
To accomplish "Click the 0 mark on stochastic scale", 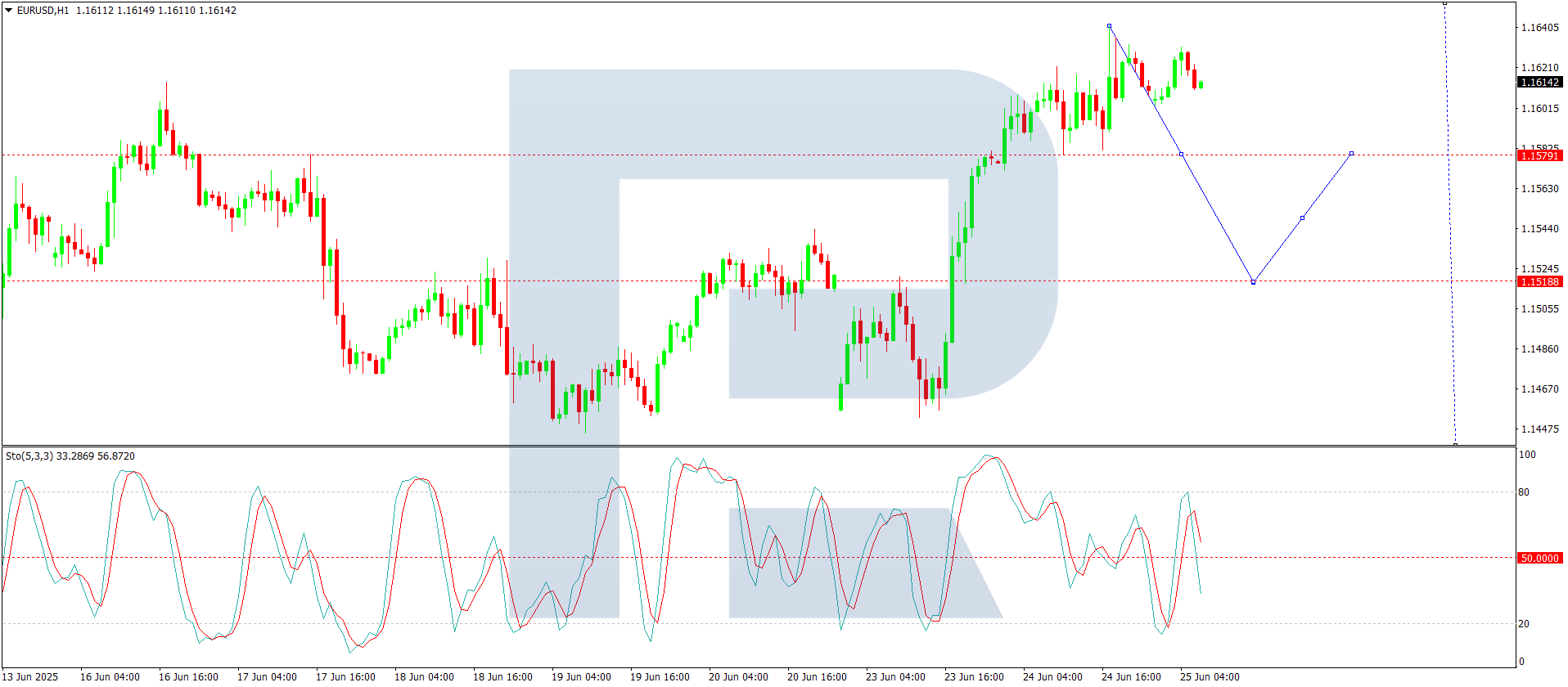I will click(x=1521, y=662).
